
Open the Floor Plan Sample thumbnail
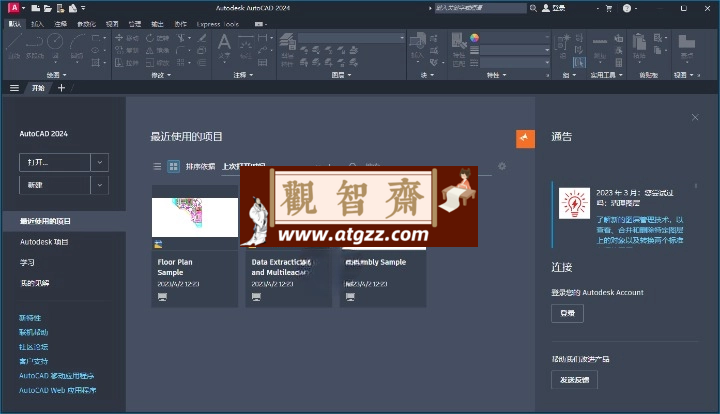click(195, 217)
